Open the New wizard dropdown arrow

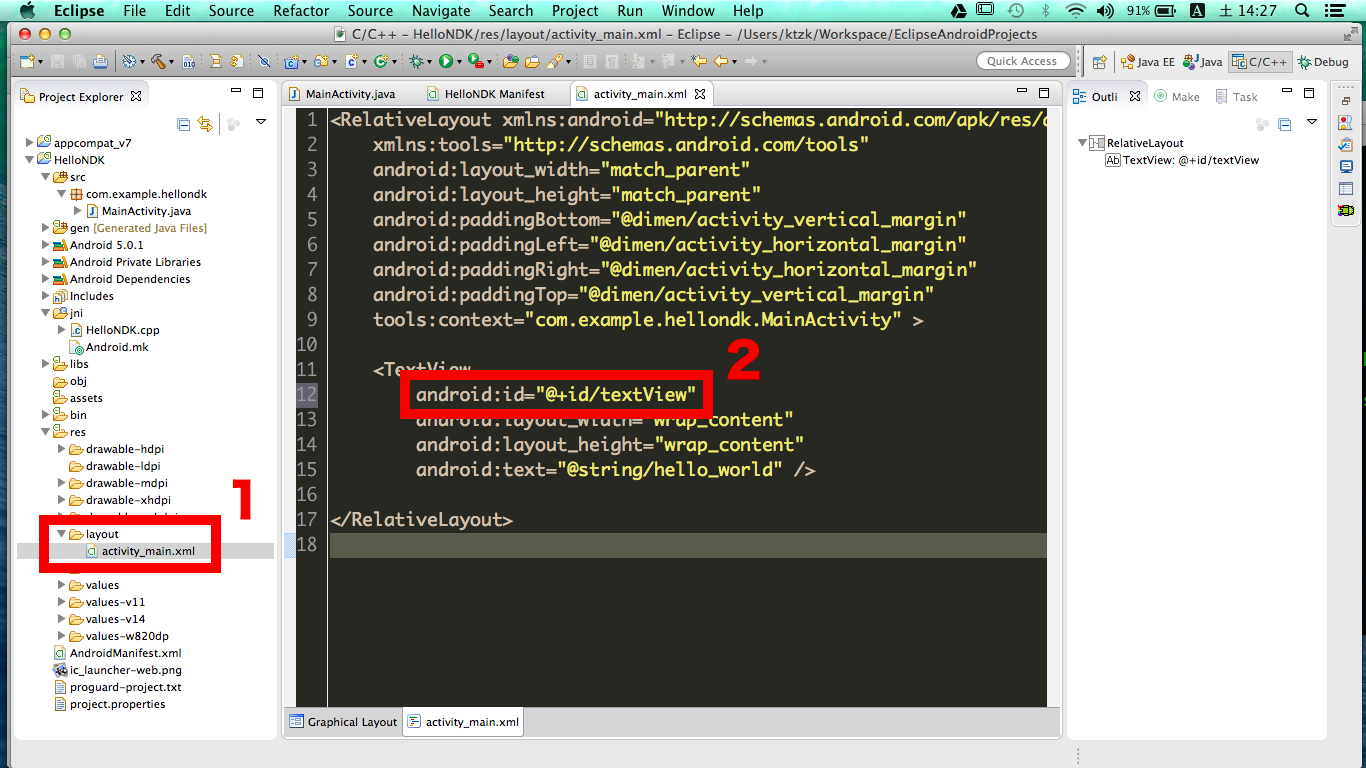click(41, 61)
